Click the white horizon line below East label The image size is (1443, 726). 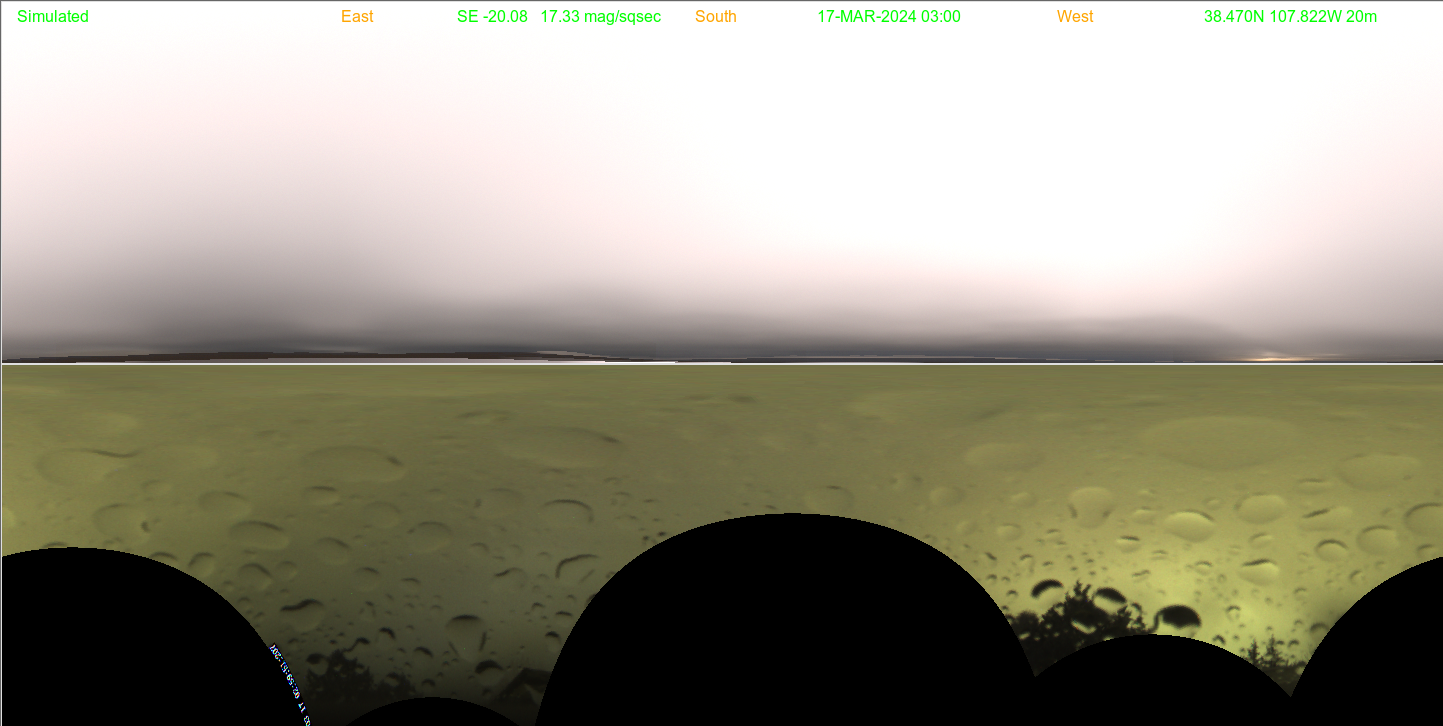coord(357,364)
